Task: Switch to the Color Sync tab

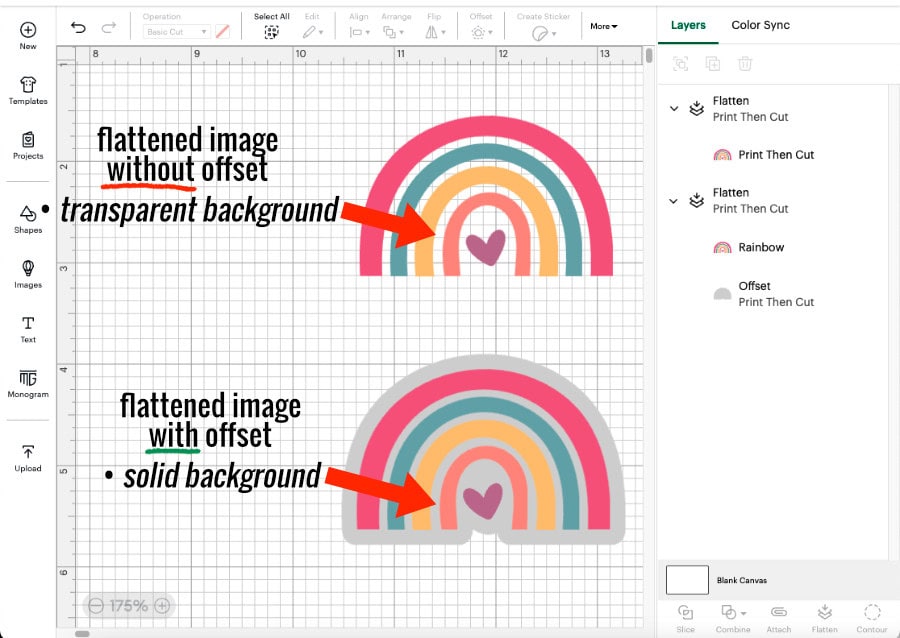Action: point(761,25)
